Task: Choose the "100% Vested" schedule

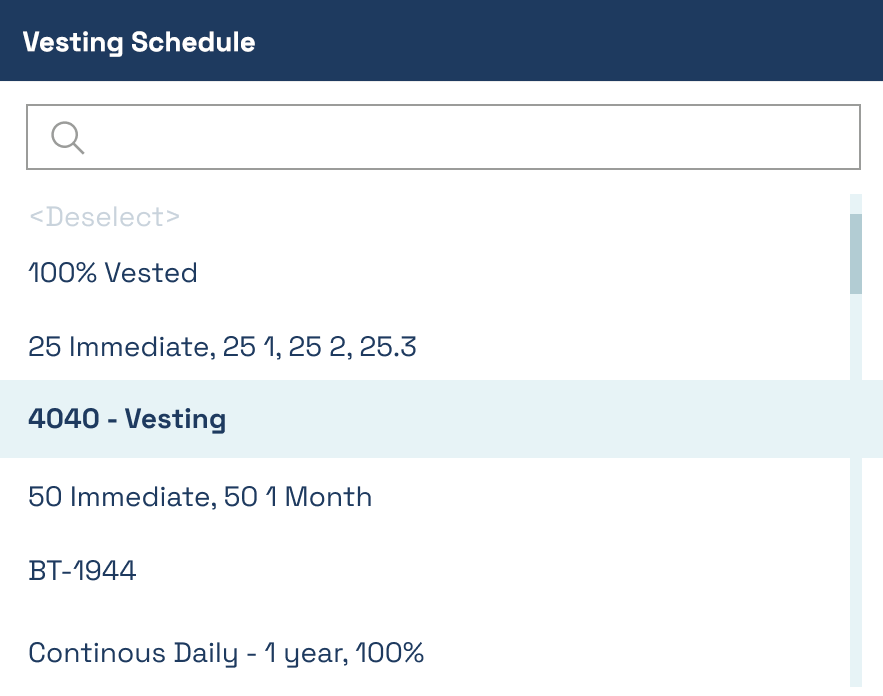Action: point(113,273)
